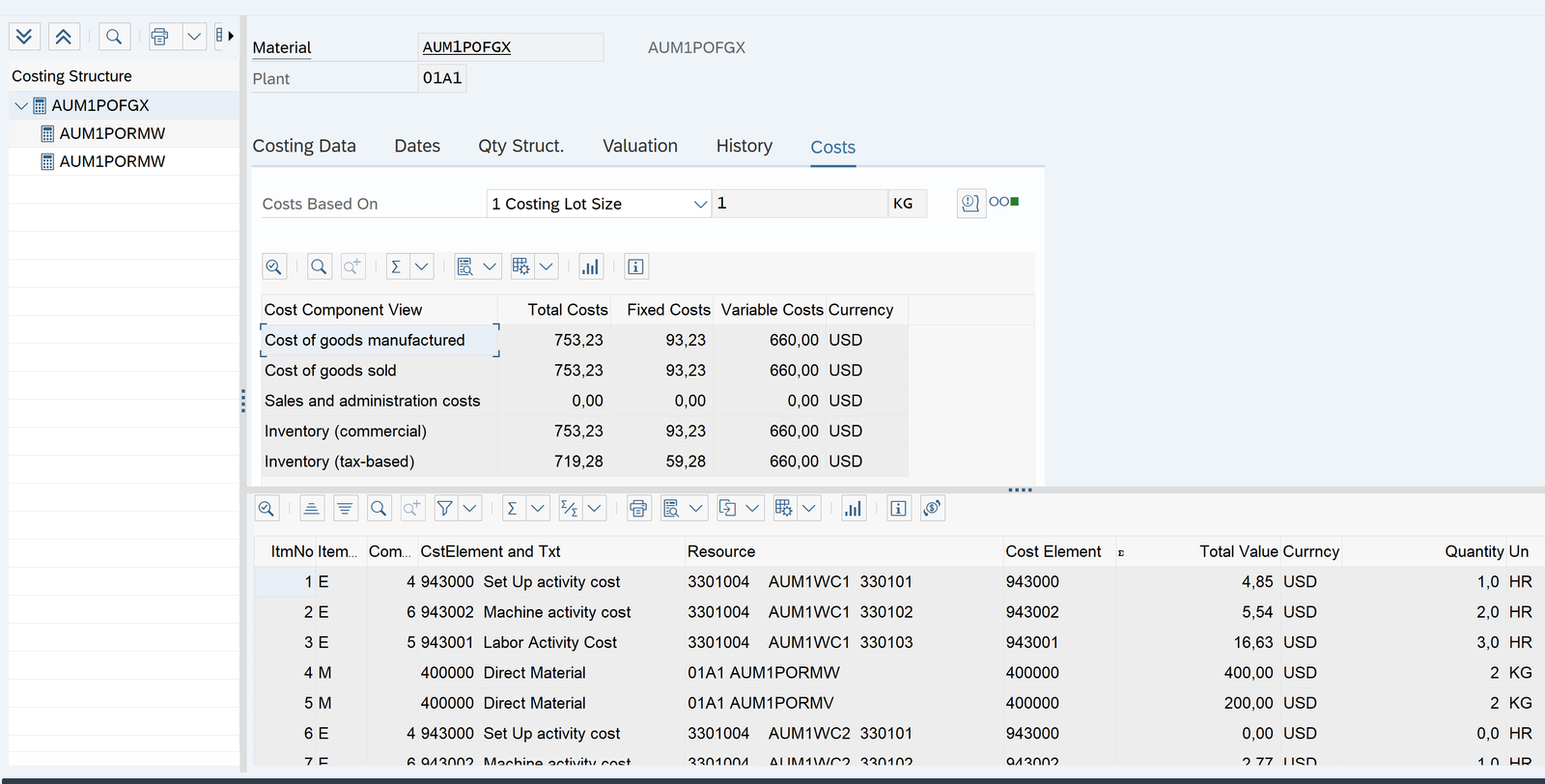Sort itemization list in ascending order
The width and height of the screenshot is (1545, 784).
point(311,509)
